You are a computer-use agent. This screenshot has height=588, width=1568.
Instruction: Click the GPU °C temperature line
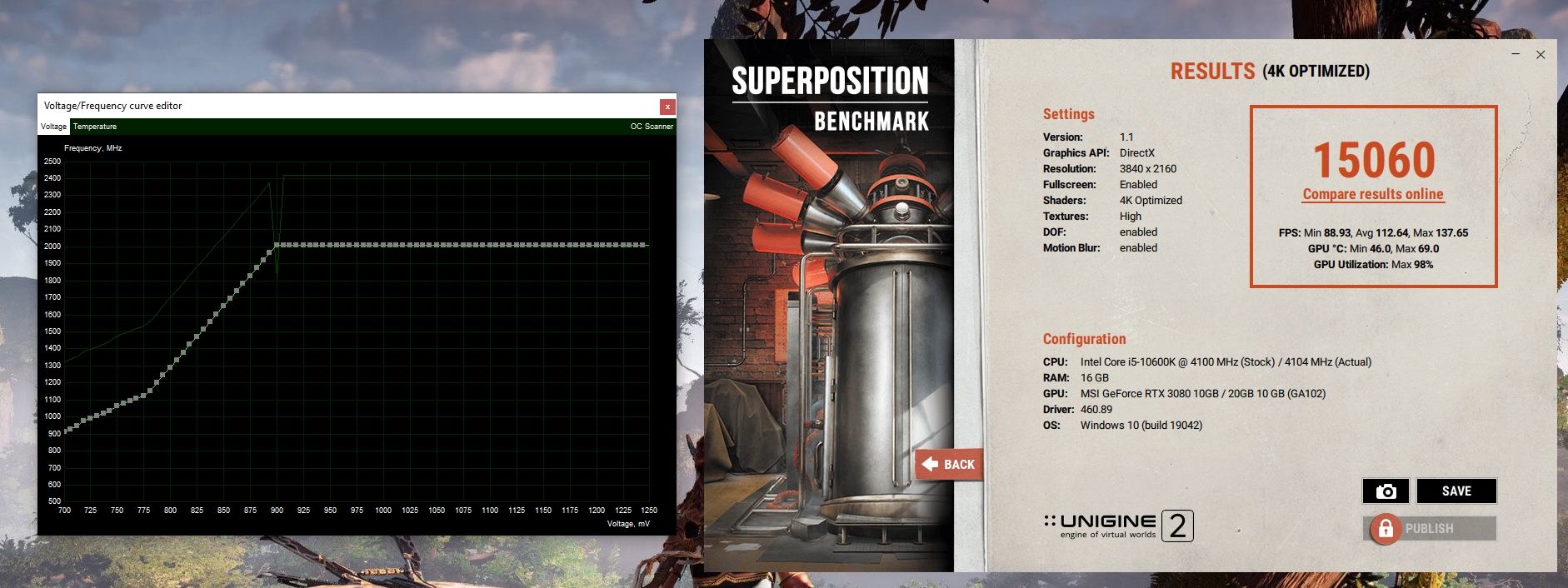coord(1373,249)
